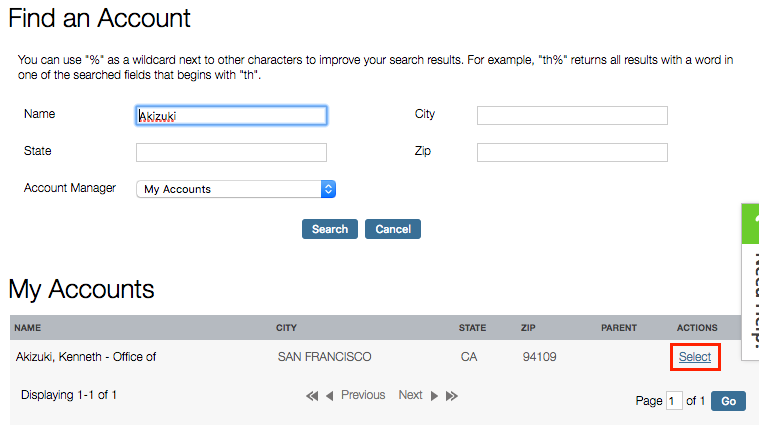Open the green Need Help side tab
Screen dimensions: 759x431
[x=750, y=282]
